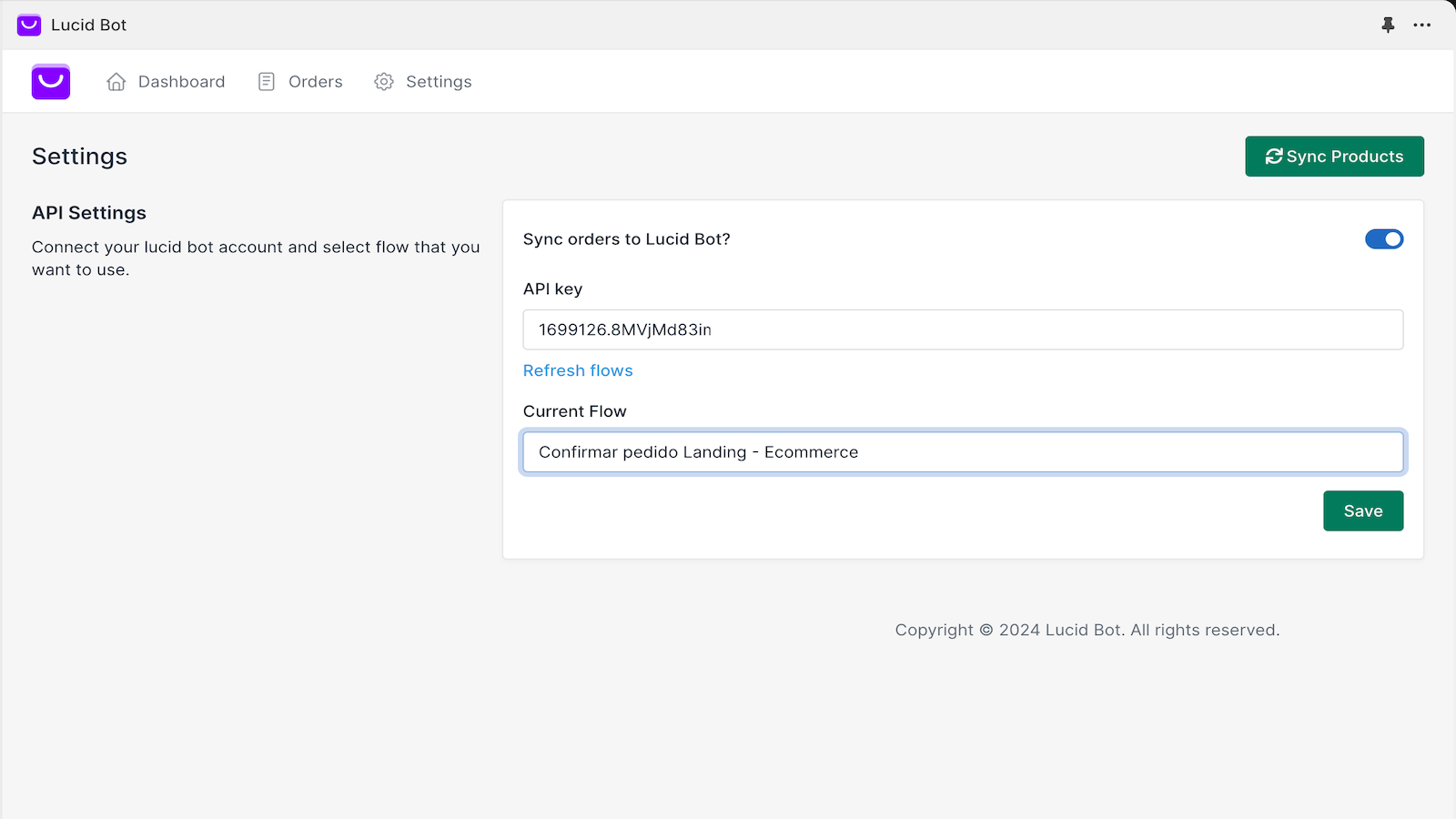The height and width of the screenshot is (819, 1456).
Task: Click the pin icon in title bar
Action: click(x=1388, y=25)
